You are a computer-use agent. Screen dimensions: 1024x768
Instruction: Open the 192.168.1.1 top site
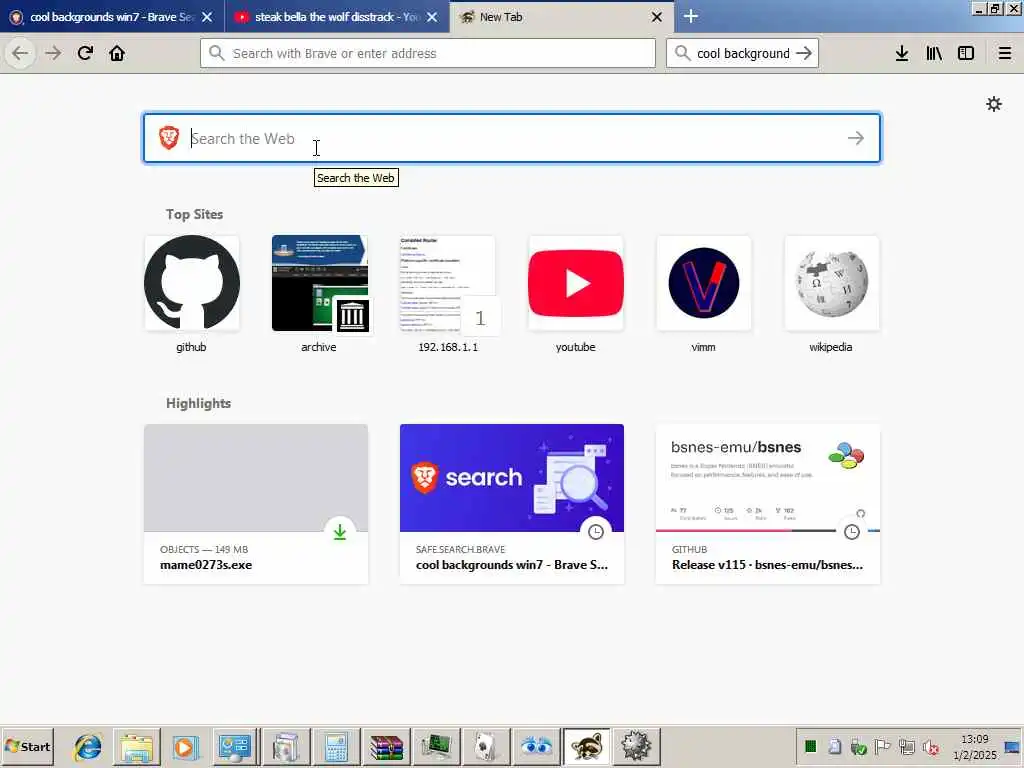[447, 295]
